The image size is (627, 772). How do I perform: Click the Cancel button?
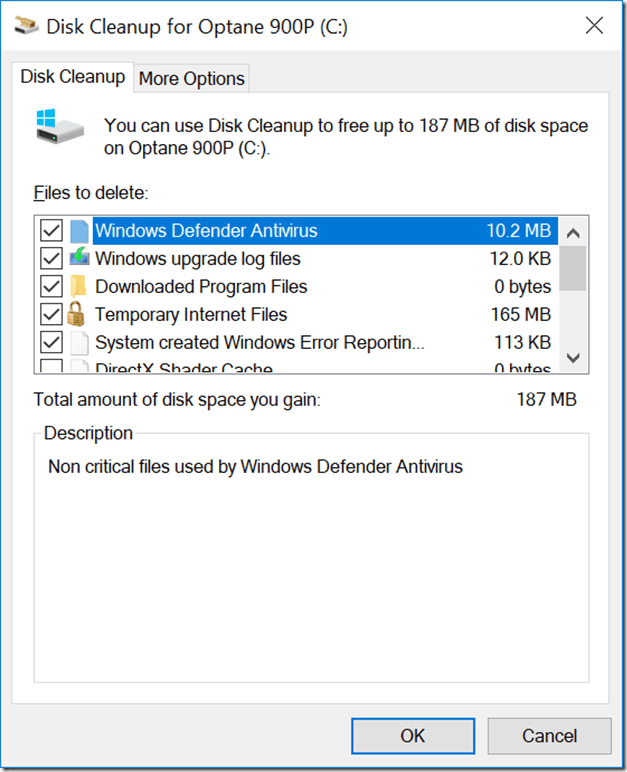549,736
